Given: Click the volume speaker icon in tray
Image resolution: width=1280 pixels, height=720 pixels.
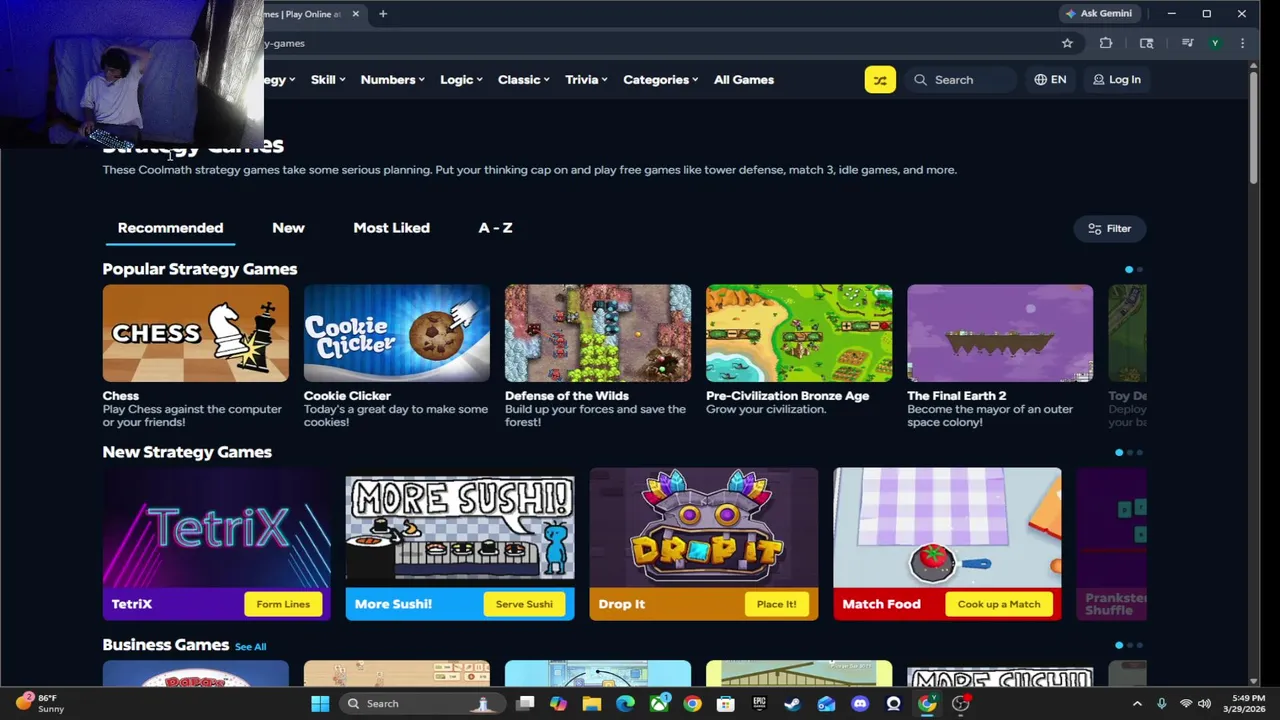Looking at the screenshot, I should point(1204,704).
